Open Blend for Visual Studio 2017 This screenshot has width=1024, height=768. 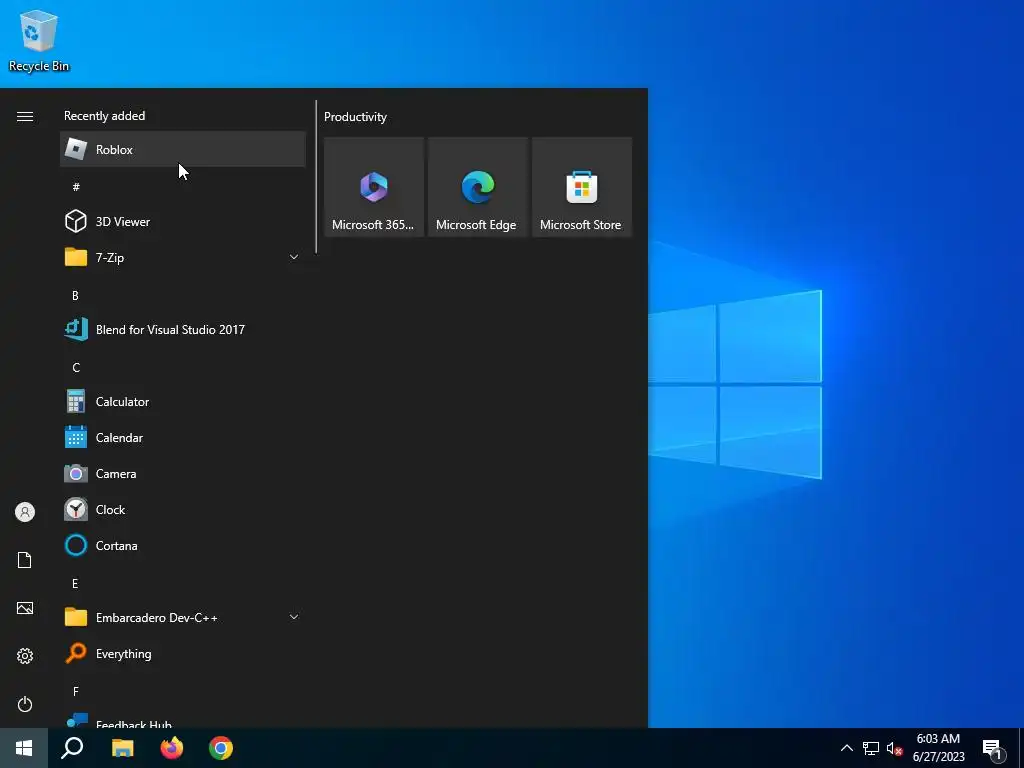click(182, 330)
